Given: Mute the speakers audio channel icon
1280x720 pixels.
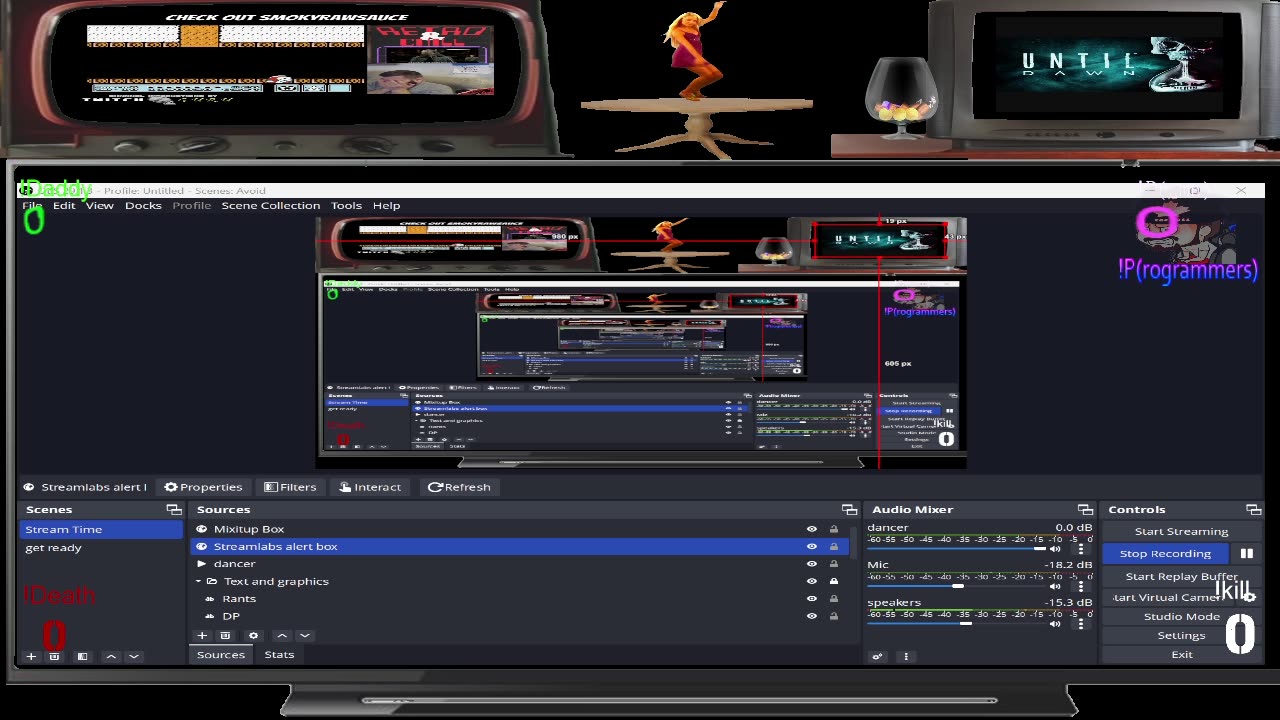Looking at the screenshot, I should tap(1054, 624).
